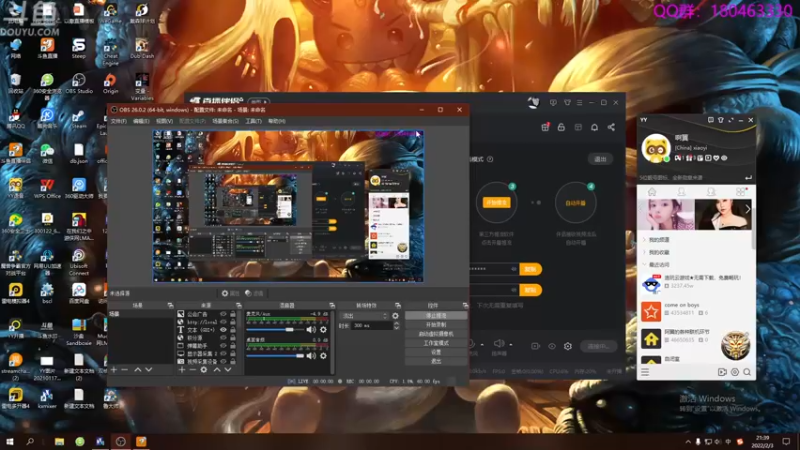Open the 淡出 transition dropdown
Image resolution: width=800 pixels, height=450 pixels.
364,316
